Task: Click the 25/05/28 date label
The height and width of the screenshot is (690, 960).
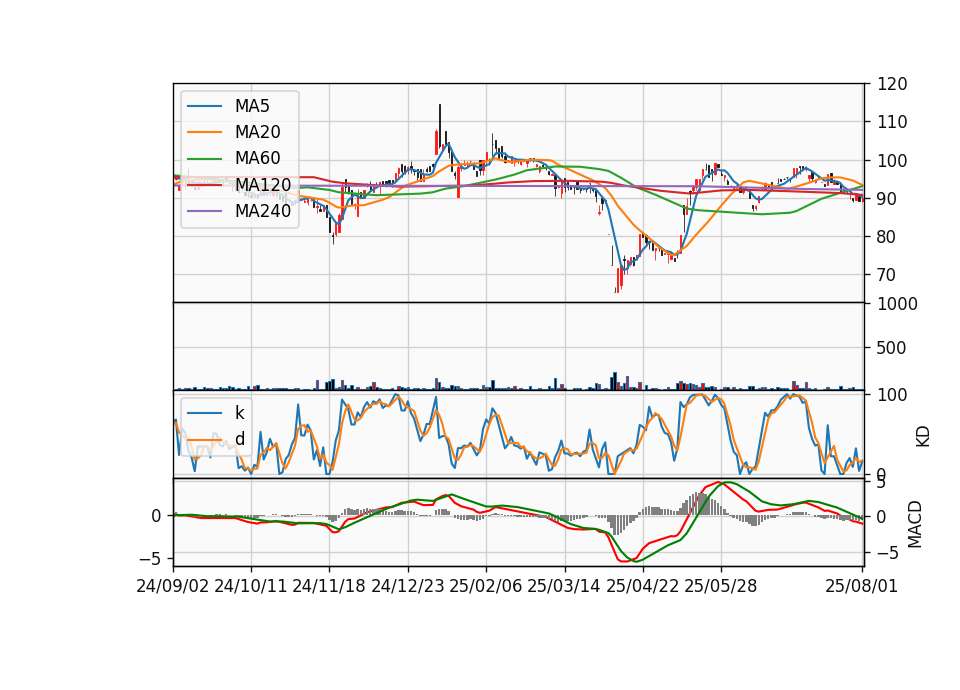Action: (x=721, y=586)
